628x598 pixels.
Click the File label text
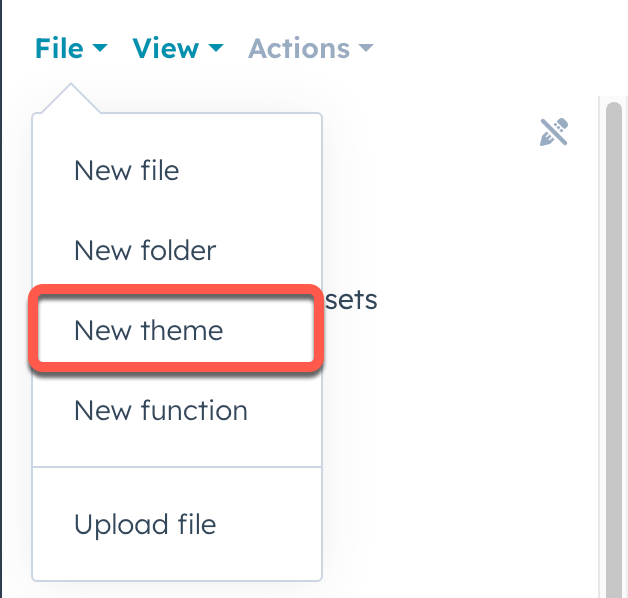tap(59, 48)
